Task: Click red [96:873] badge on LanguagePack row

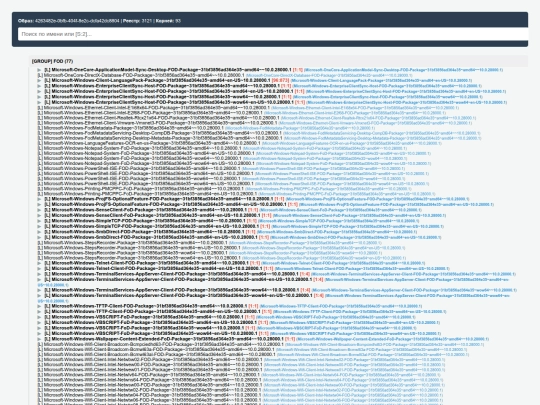Action: click(280, 81)
